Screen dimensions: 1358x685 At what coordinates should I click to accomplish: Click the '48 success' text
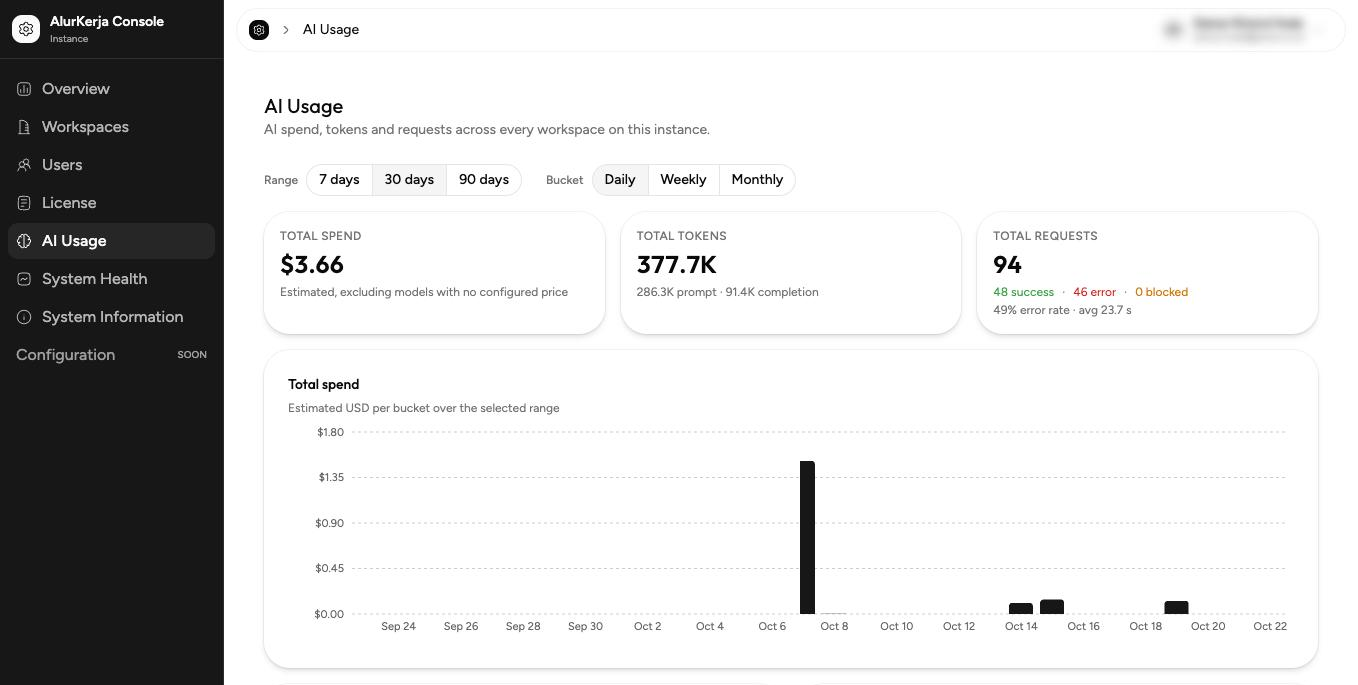click(x=1023, y=292)
